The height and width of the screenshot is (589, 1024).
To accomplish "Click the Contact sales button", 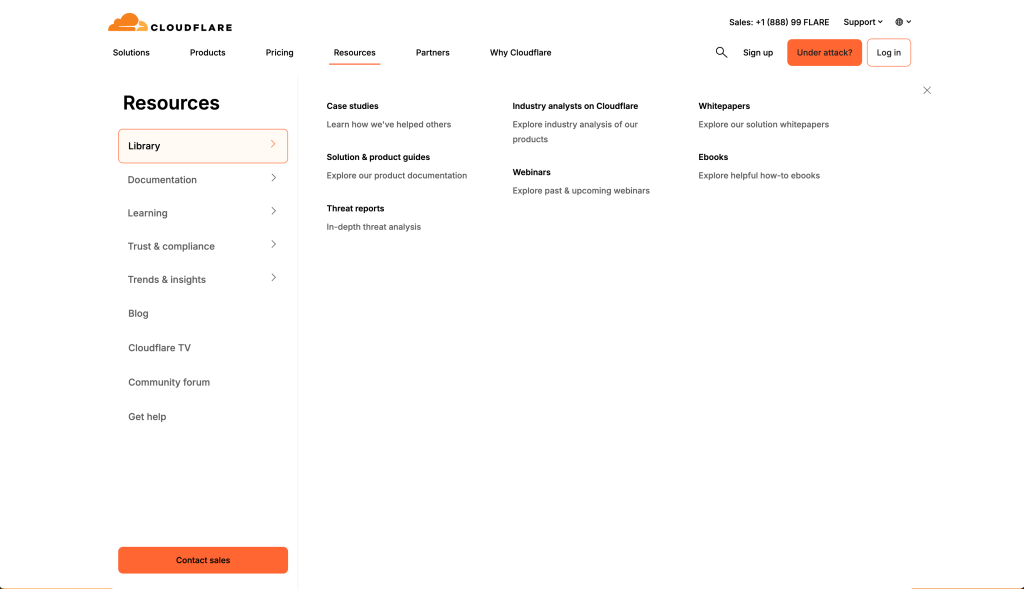I will (x=203, y=560).
